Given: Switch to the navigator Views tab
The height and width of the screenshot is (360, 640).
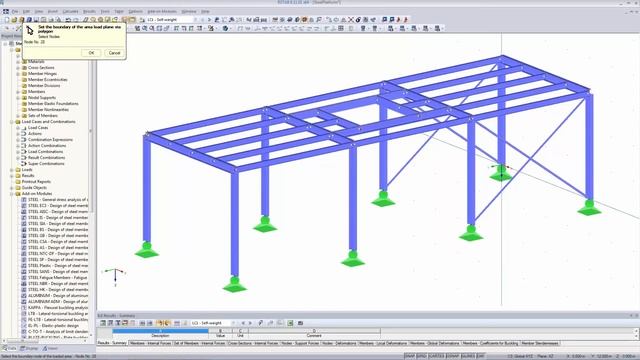Looking at the screenshot, I should pos(51,349).
